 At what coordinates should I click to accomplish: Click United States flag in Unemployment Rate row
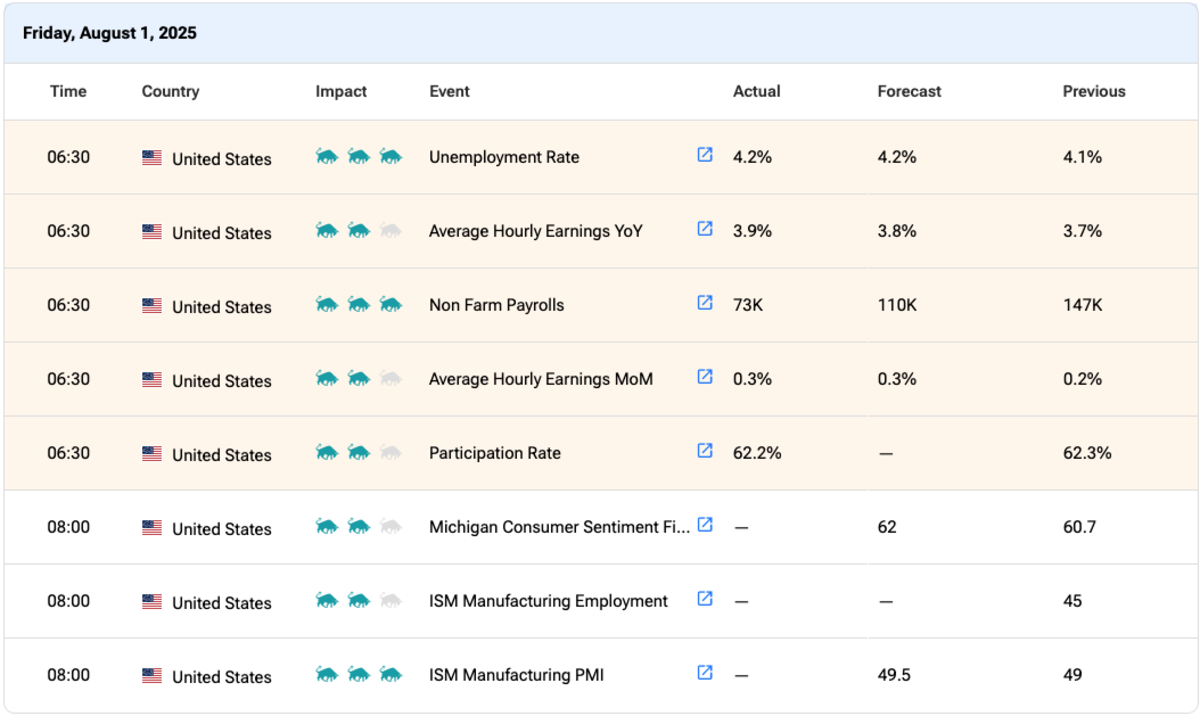point(152,158)
